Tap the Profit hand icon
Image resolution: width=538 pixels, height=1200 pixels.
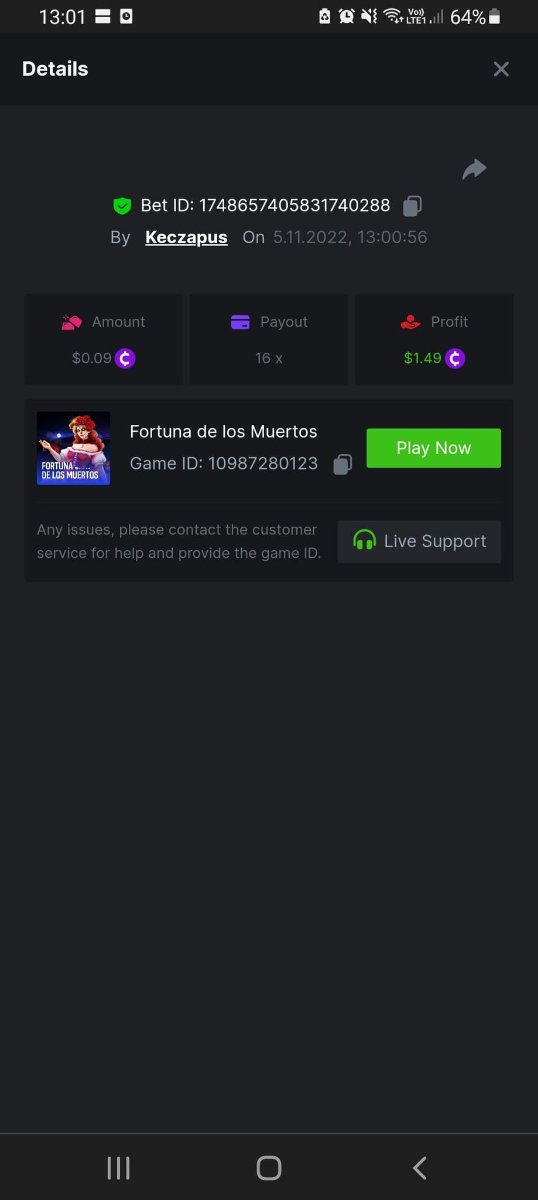[x=410, y=322]
